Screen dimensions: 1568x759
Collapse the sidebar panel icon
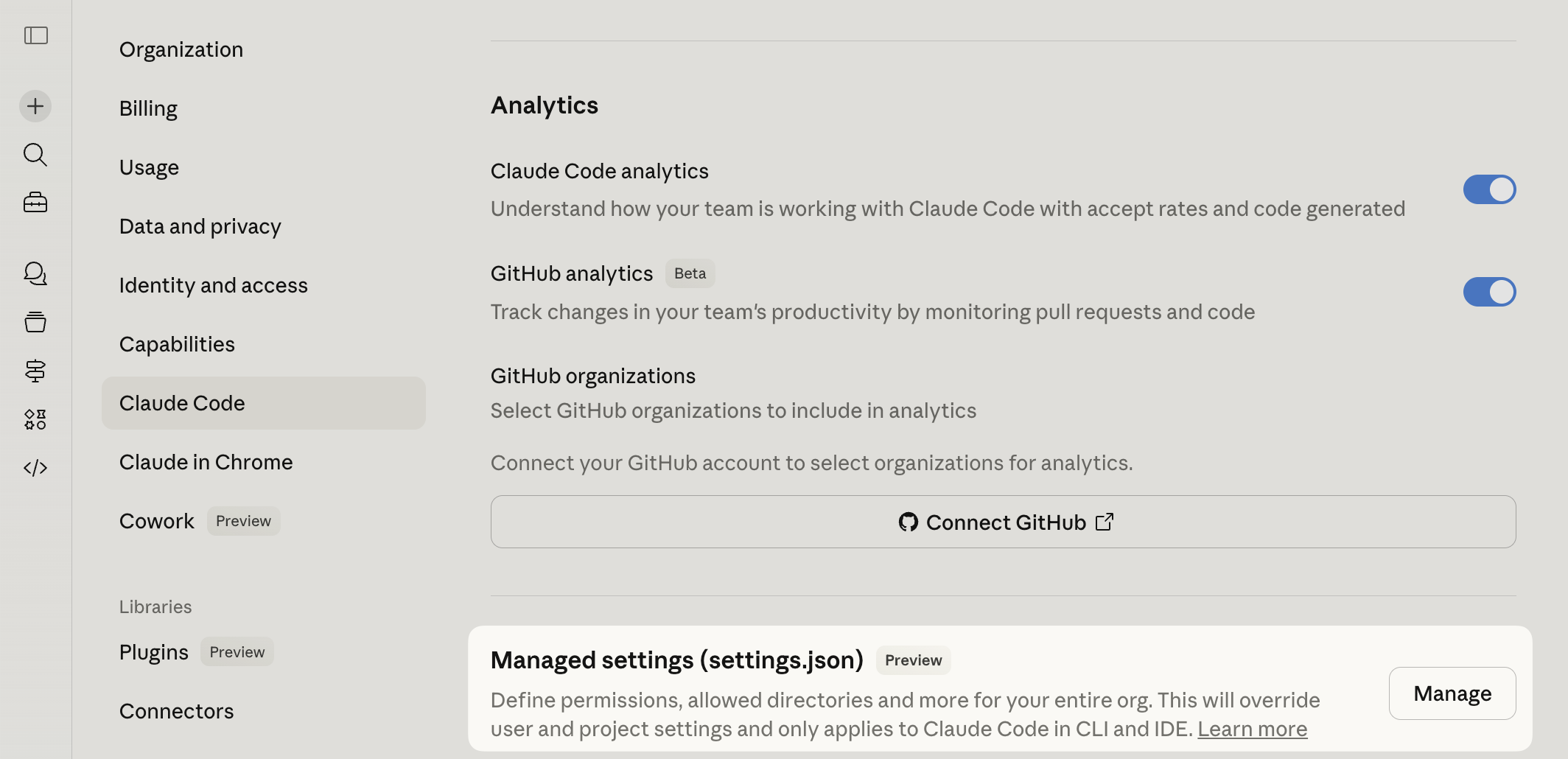tap(35, 35)
